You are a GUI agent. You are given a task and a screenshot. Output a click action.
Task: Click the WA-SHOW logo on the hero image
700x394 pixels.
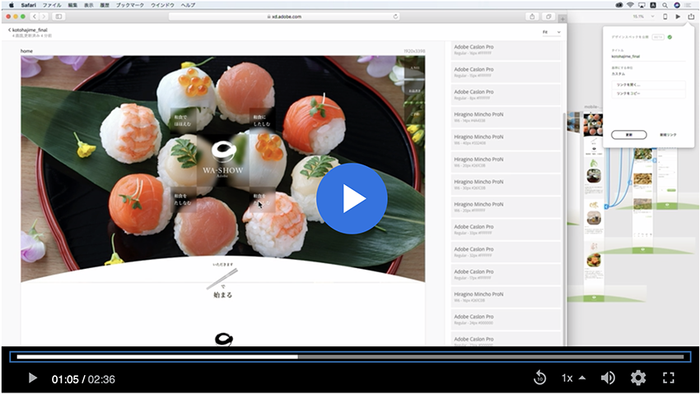(223, 160)
